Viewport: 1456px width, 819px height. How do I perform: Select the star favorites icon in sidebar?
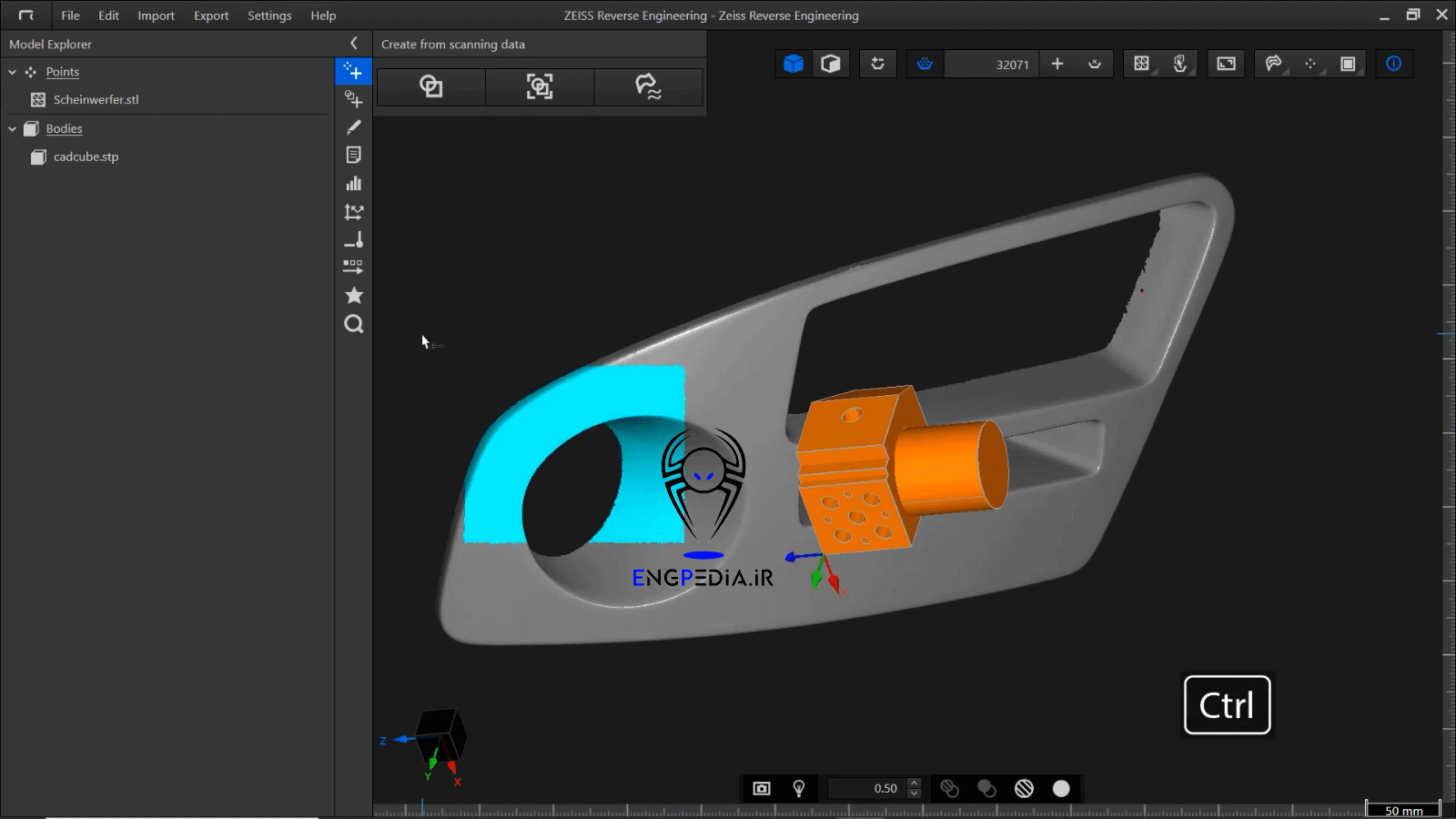353,296
